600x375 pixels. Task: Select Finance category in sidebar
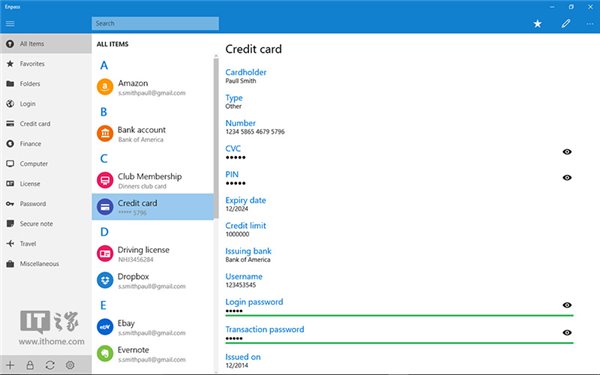tap(46, 143)
